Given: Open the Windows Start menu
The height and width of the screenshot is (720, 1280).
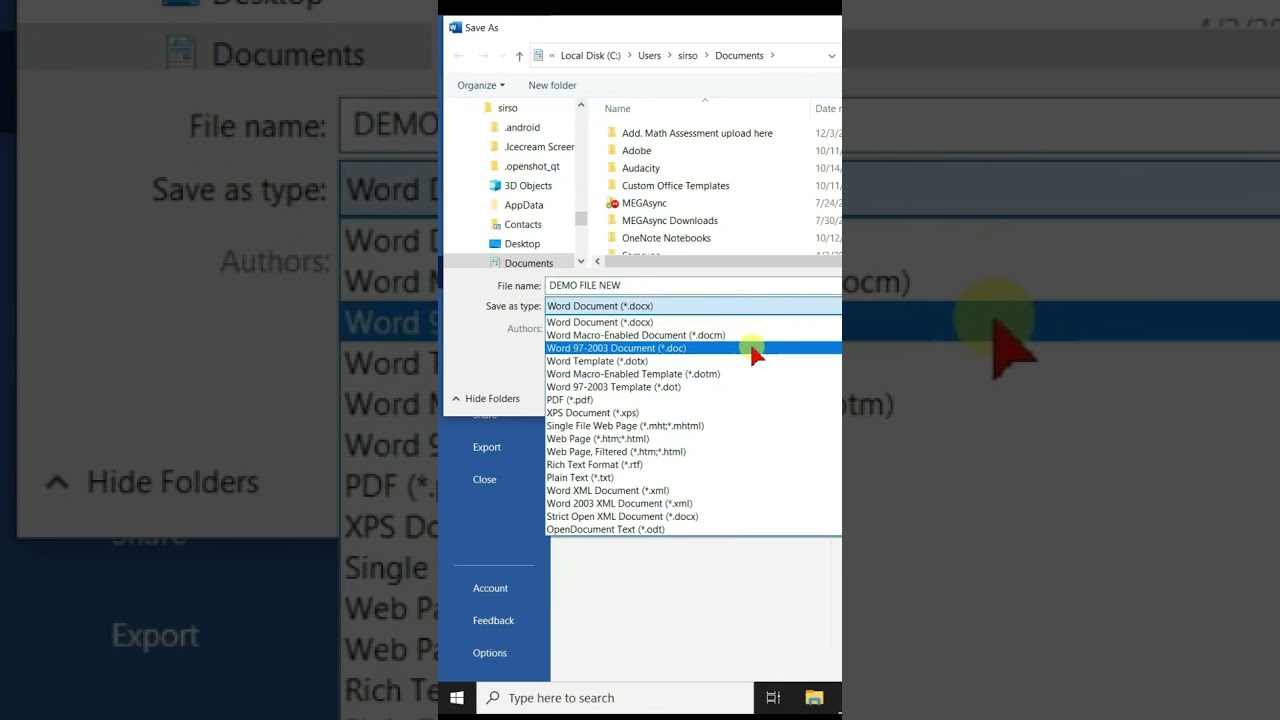Looking at the screenshot, I should click(x=457, y=698).
